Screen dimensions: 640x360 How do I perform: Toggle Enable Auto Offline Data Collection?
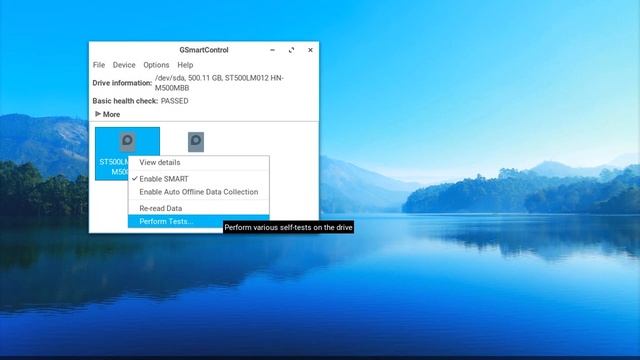[199, 192]
